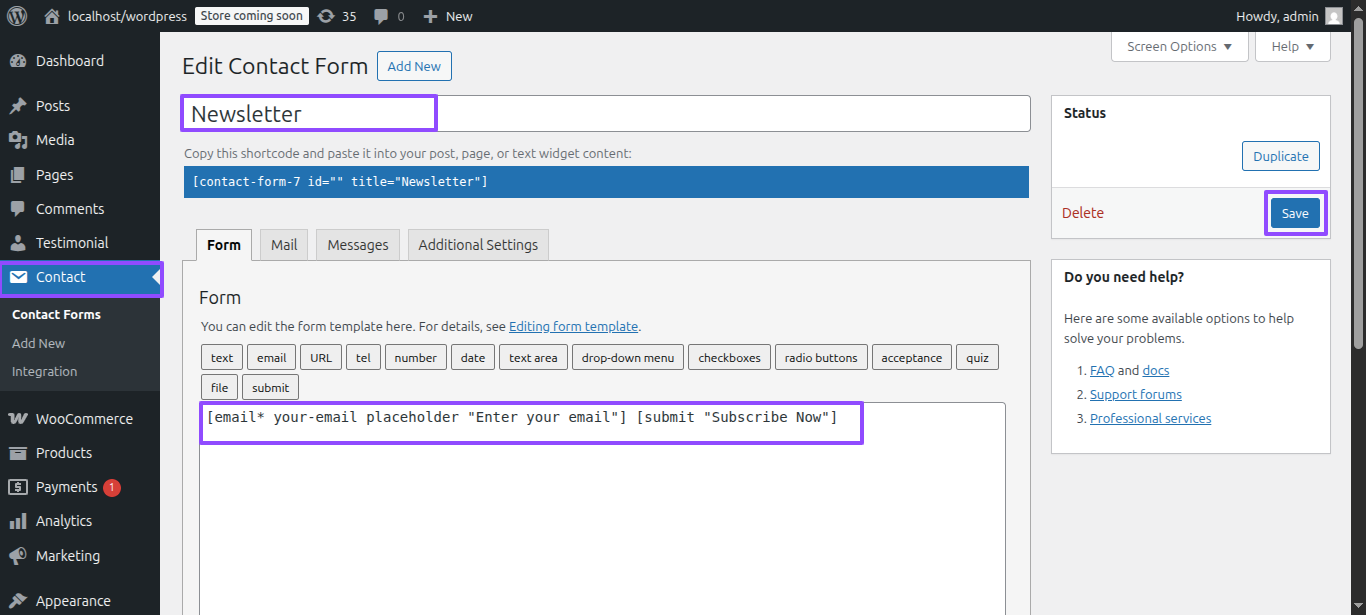Click inside the form template textarea
The image size is (1366, 615).
pos(602,508)
